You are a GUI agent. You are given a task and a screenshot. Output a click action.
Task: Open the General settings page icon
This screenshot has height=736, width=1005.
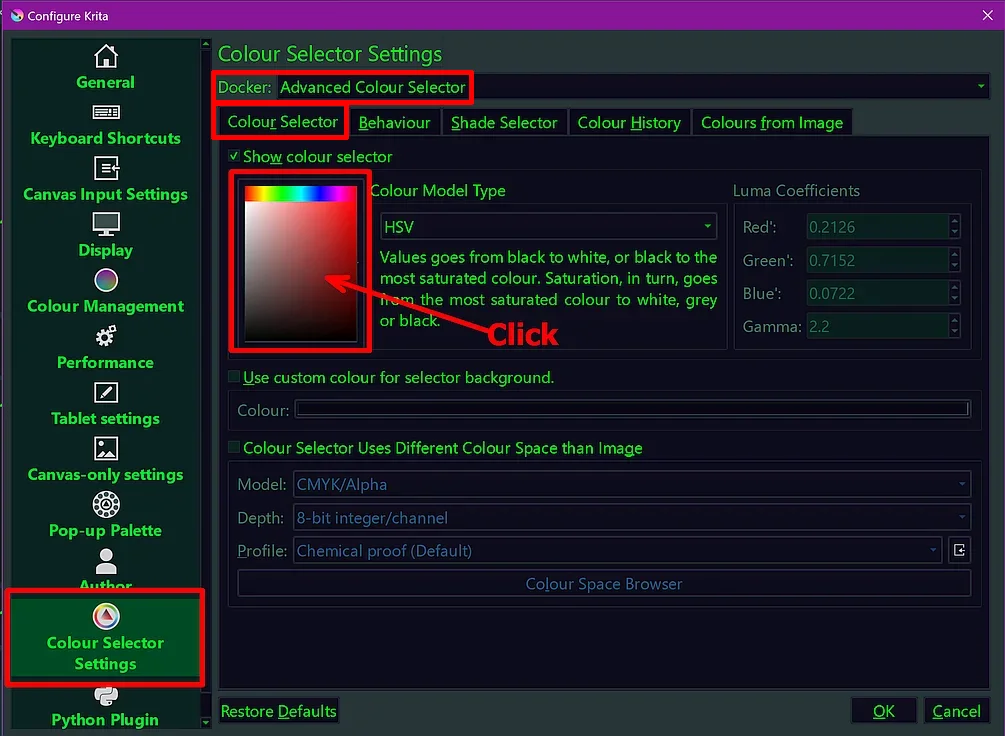pos(106,56)
